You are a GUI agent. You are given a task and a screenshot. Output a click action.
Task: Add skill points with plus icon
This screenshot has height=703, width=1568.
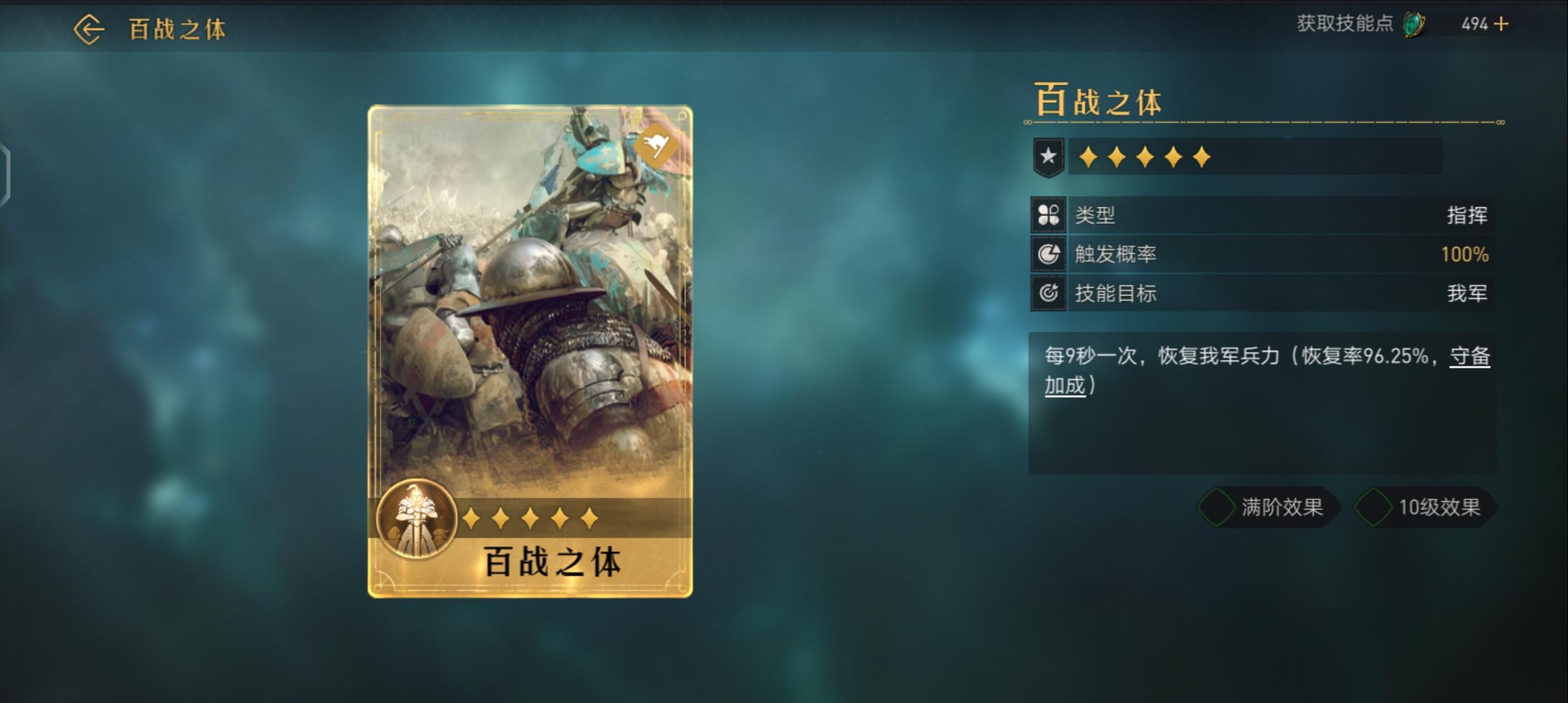pyautogui.click(x=1502, y=24)
